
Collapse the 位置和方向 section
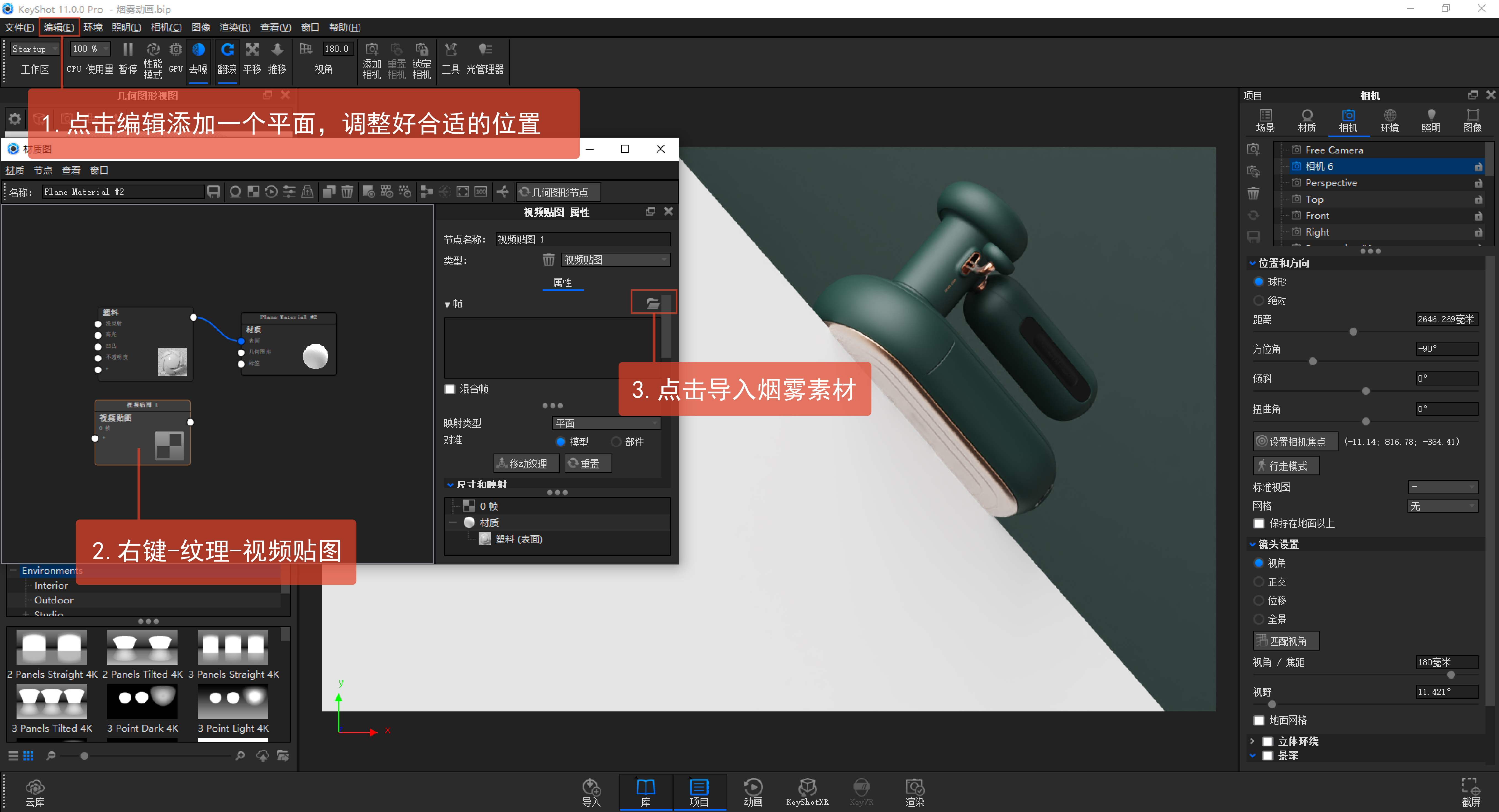pyautogui.click(x=1252, y=262)
